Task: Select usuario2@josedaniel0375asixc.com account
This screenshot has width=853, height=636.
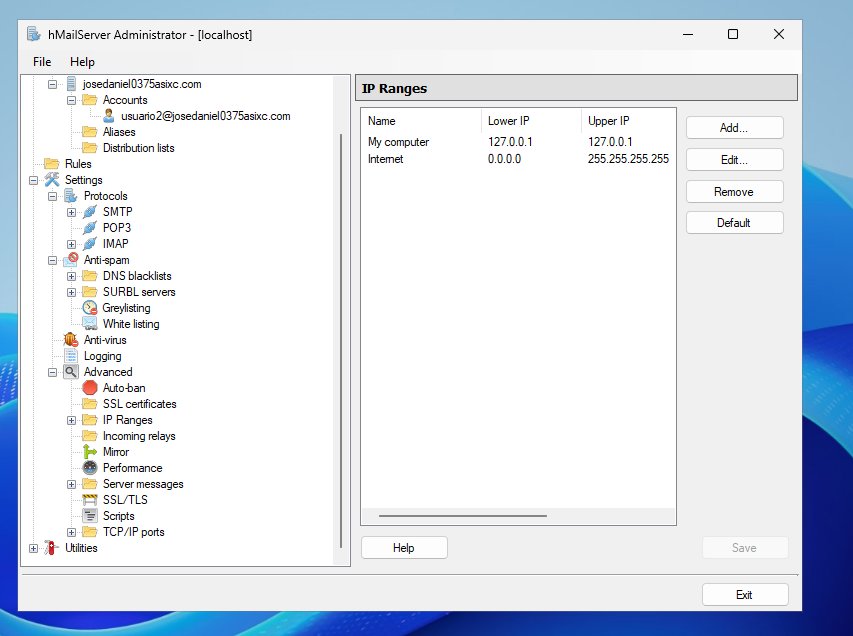Action: pyautogui.click(x=206, y=116)
